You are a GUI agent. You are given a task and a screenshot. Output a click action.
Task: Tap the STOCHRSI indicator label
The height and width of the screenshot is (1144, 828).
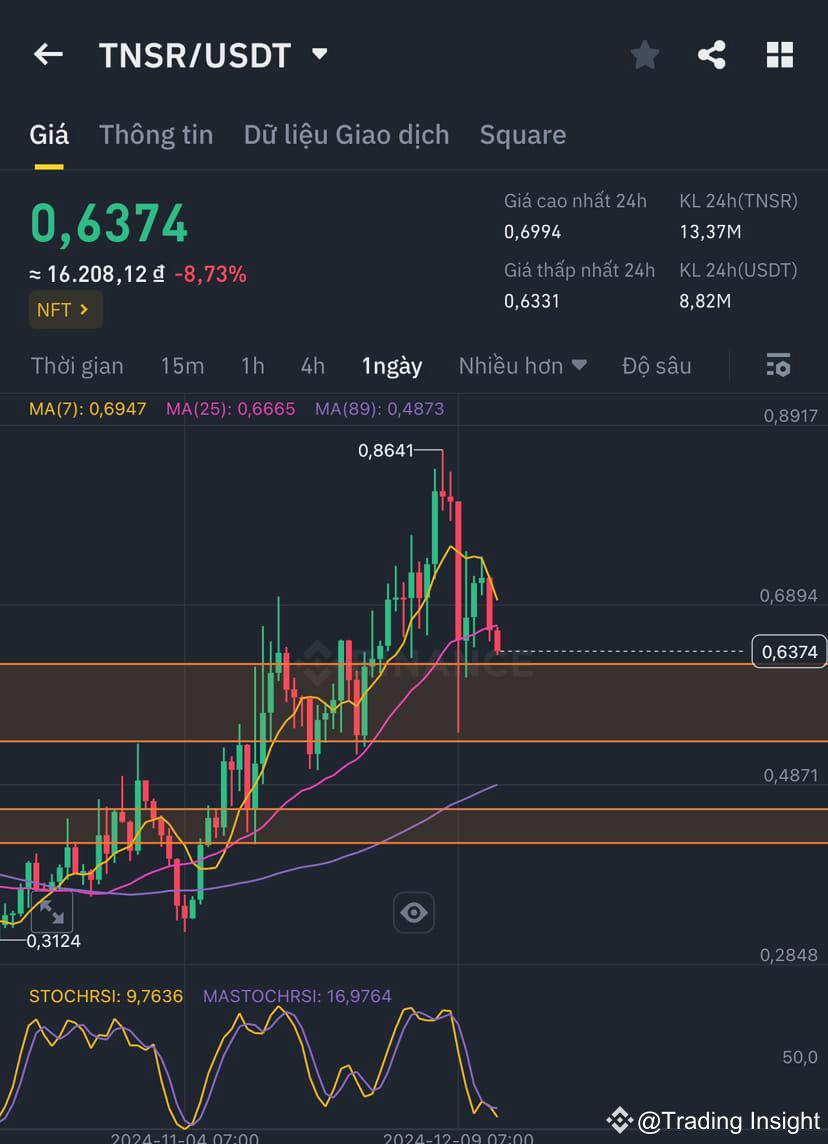click(x=102, y=996)
